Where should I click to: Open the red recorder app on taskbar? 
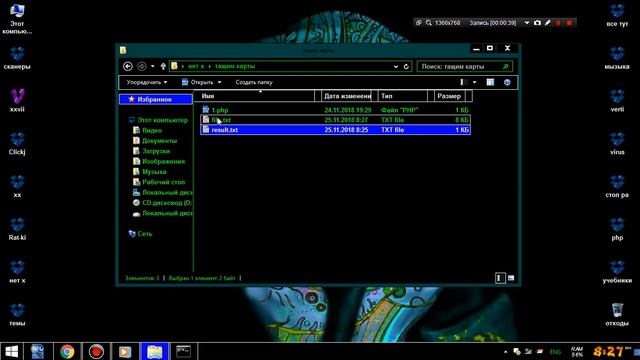click(96, 351)
